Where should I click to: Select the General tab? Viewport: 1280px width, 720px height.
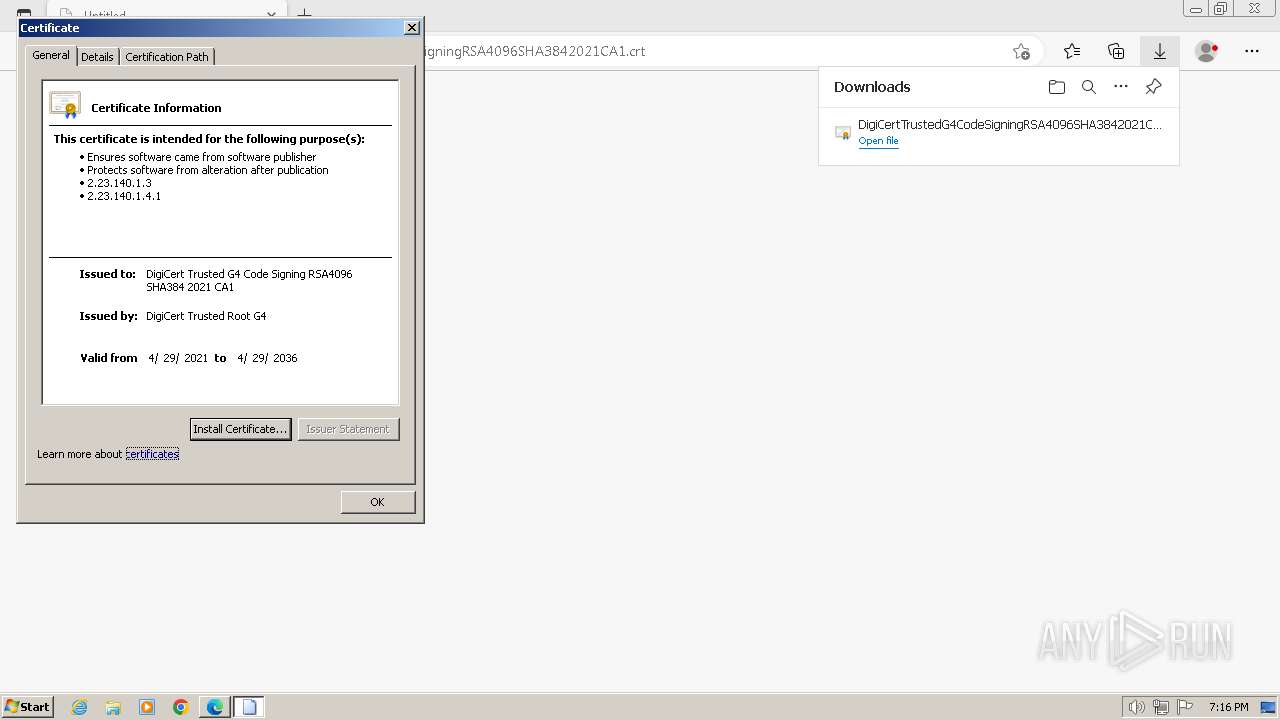pyautogui.click(x=51, y=55)
